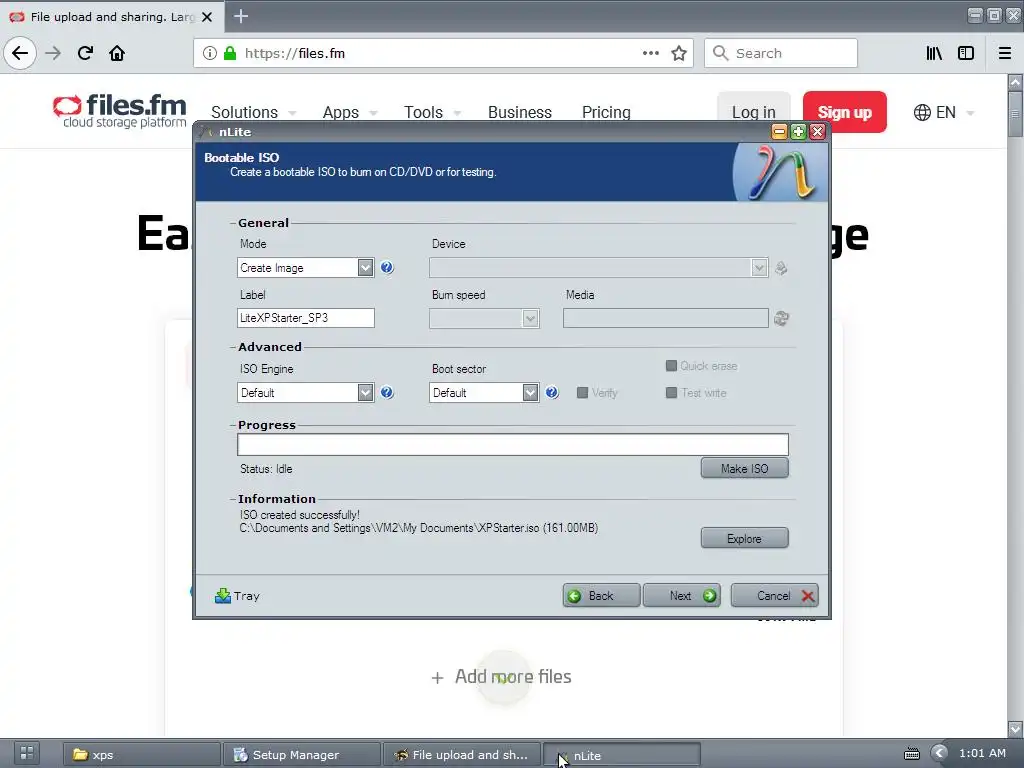
Task: Click the green padlock security icon
Action: click(230, 53)
